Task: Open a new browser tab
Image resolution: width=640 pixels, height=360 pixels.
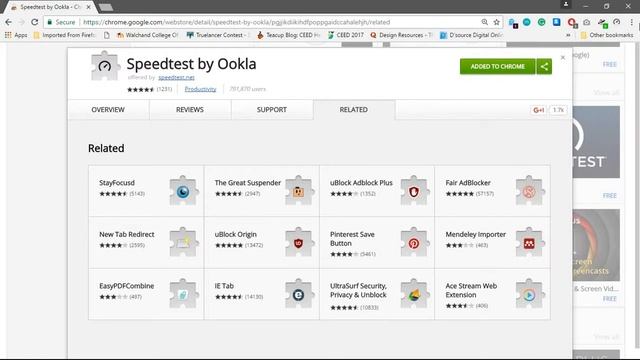Action: tap(106, 7)
